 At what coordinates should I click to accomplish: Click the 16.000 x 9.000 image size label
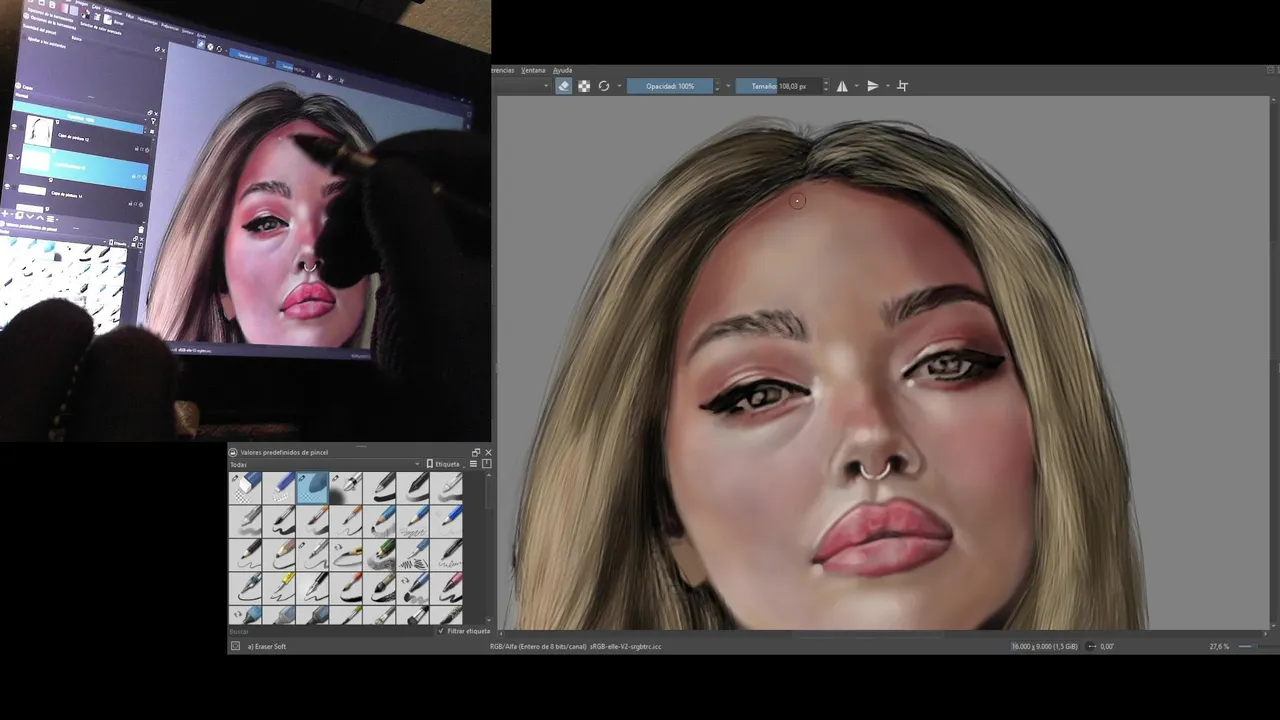(1044, 647)
